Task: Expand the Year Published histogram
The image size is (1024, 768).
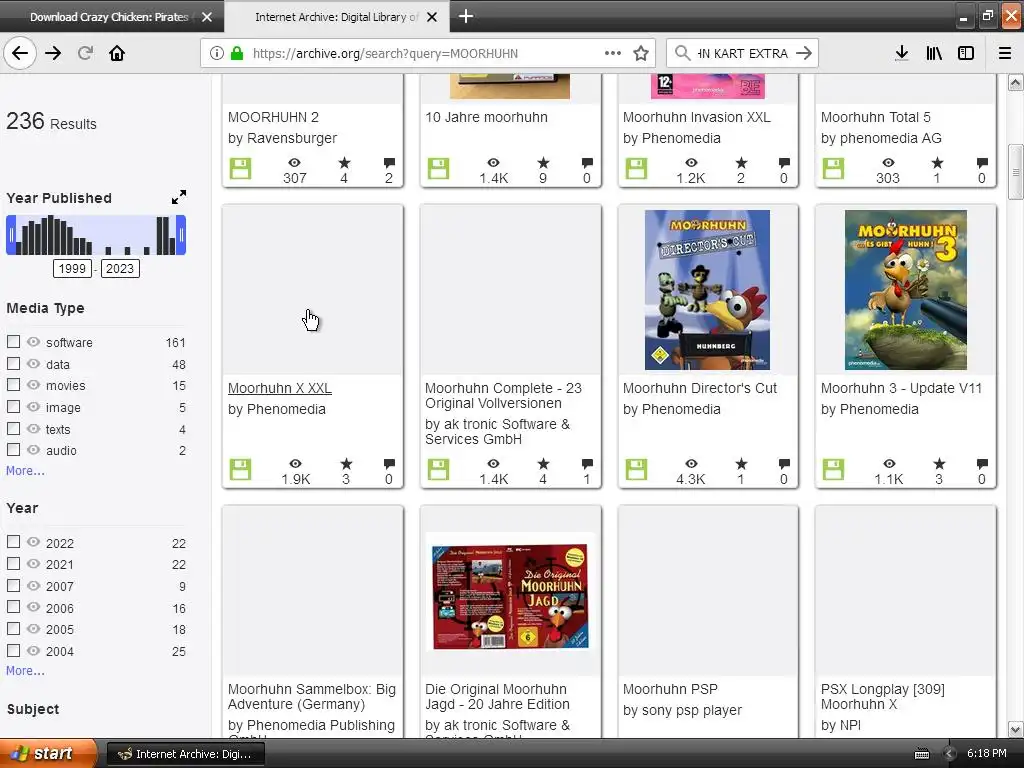Action: (178, 197)
